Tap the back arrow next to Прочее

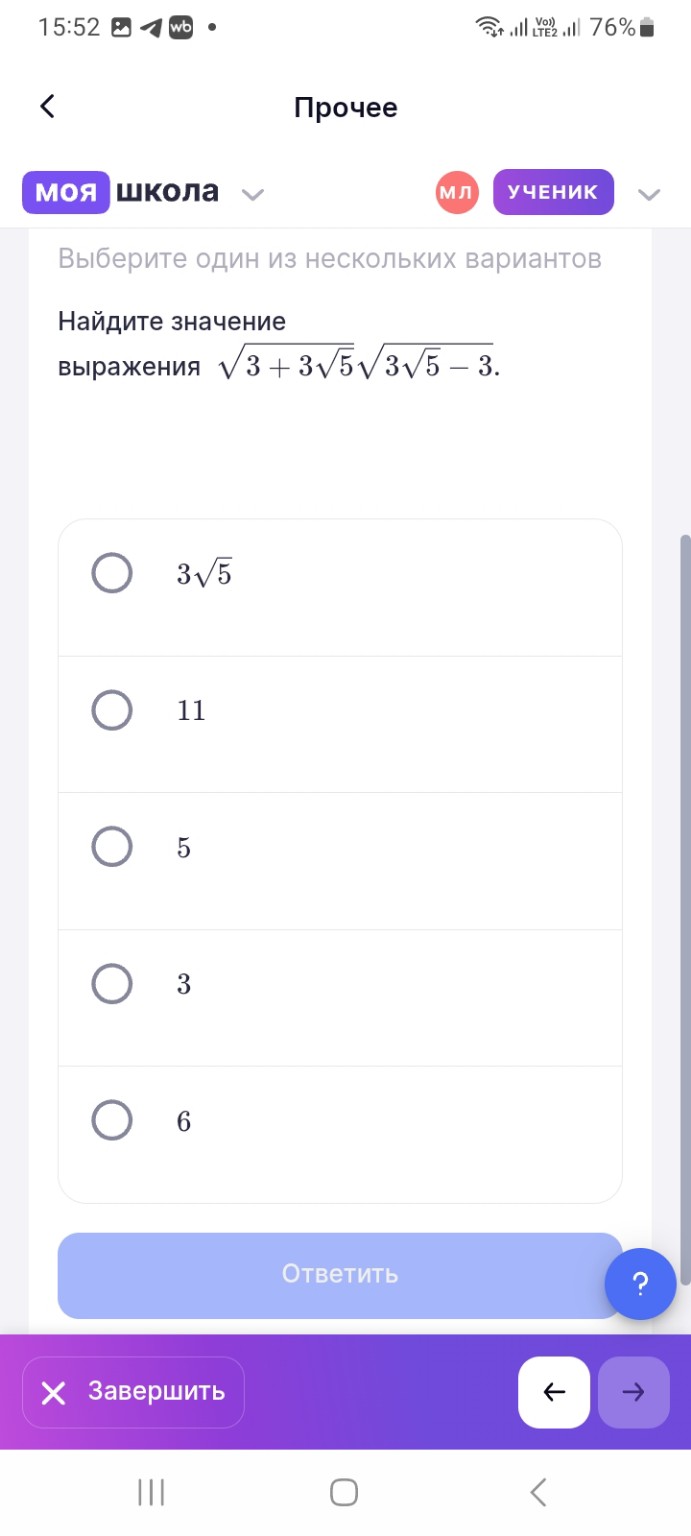click(47, 107)
